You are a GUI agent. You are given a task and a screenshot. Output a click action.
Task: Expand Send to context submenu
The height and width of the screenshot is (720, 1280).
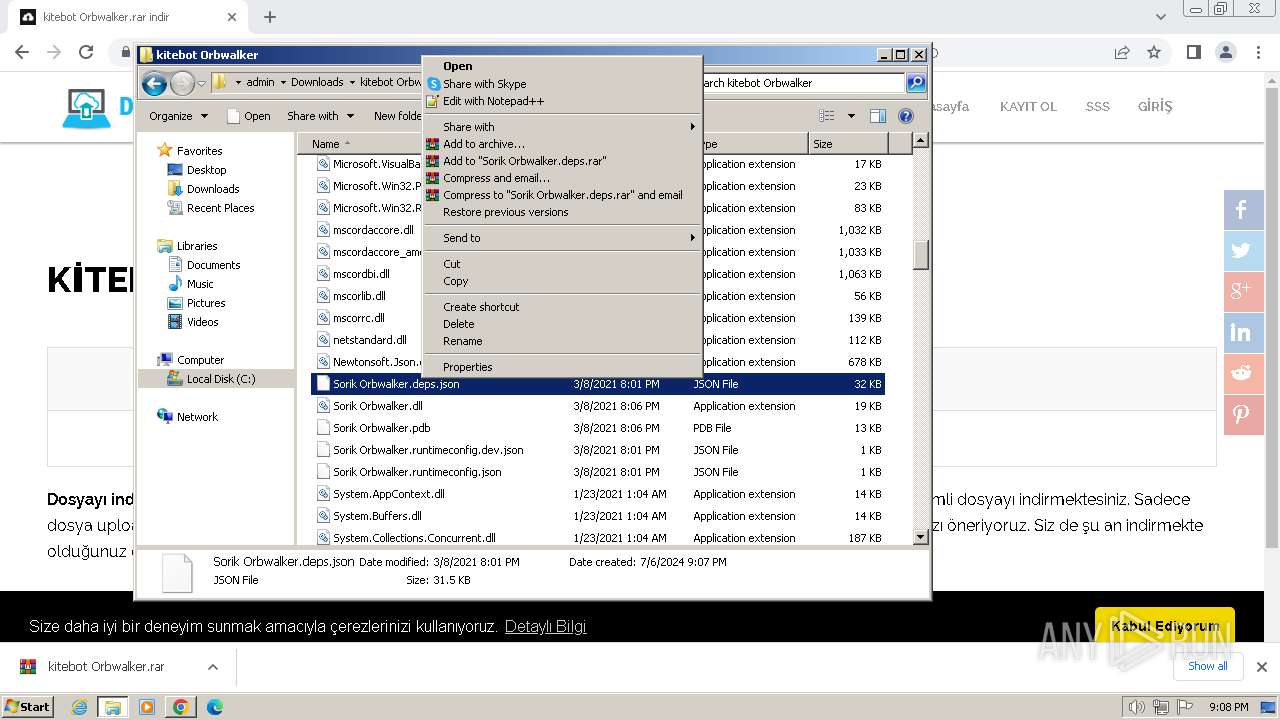point(561,238)
